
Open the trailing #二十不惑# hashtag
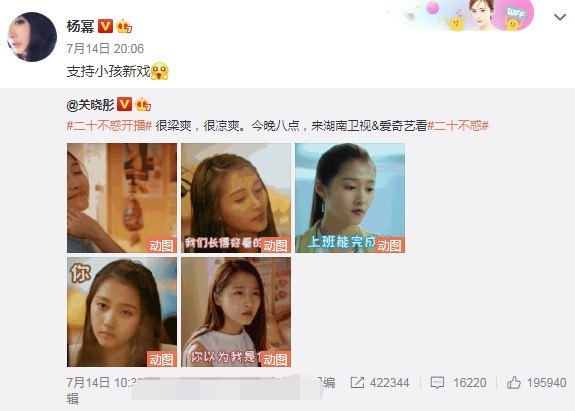tap(458, 126)
